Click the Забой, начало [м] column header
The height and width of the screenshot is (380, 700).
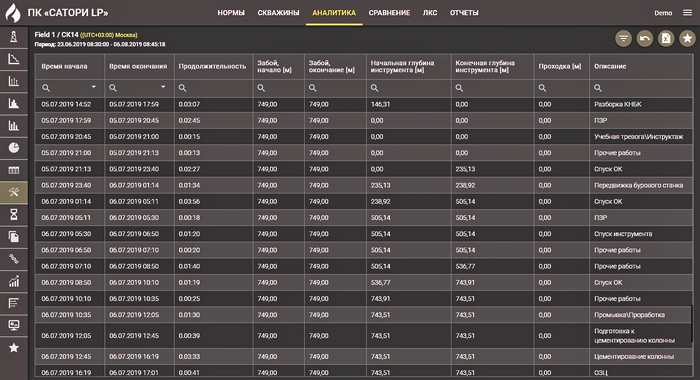(x=279, y=67)
